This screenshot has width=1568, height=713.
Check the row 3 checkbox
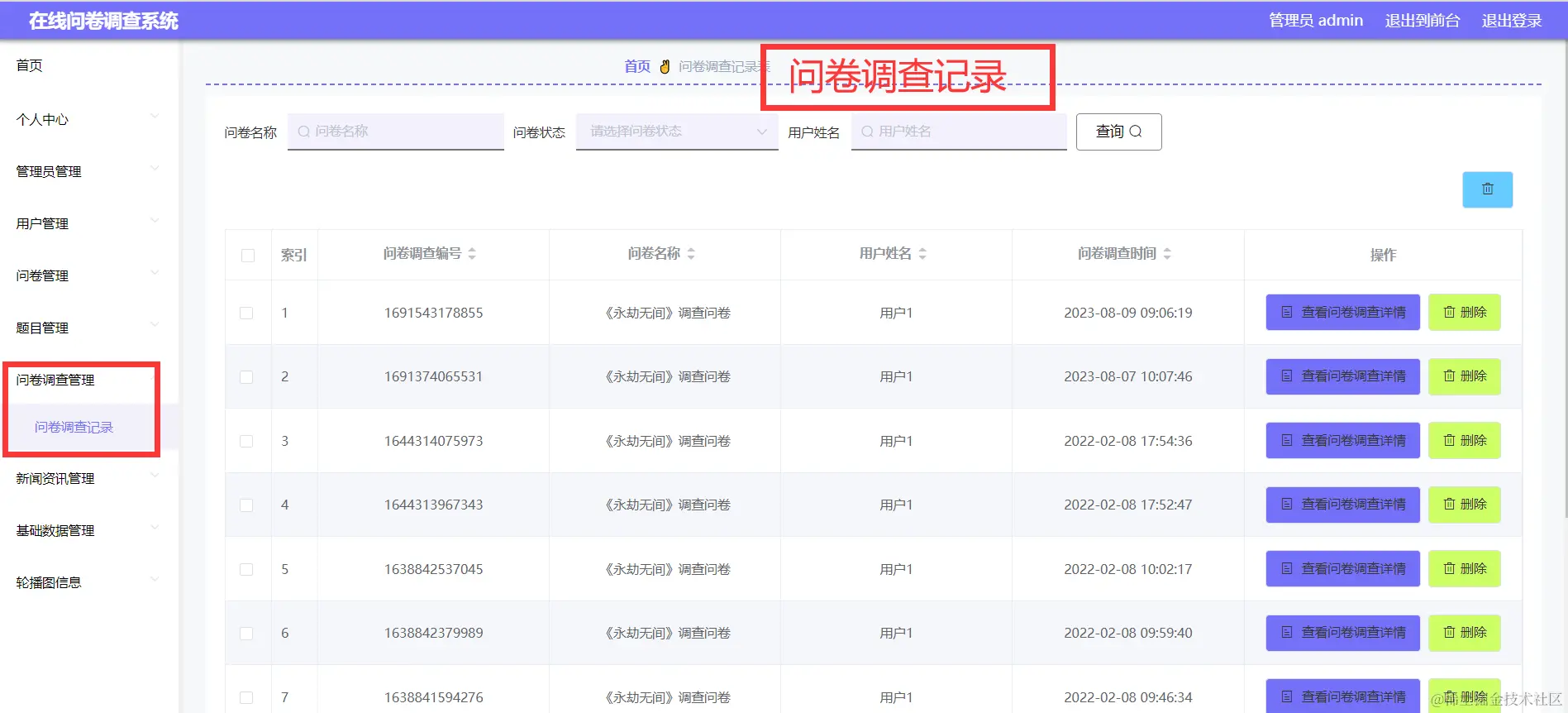(246, 441)
